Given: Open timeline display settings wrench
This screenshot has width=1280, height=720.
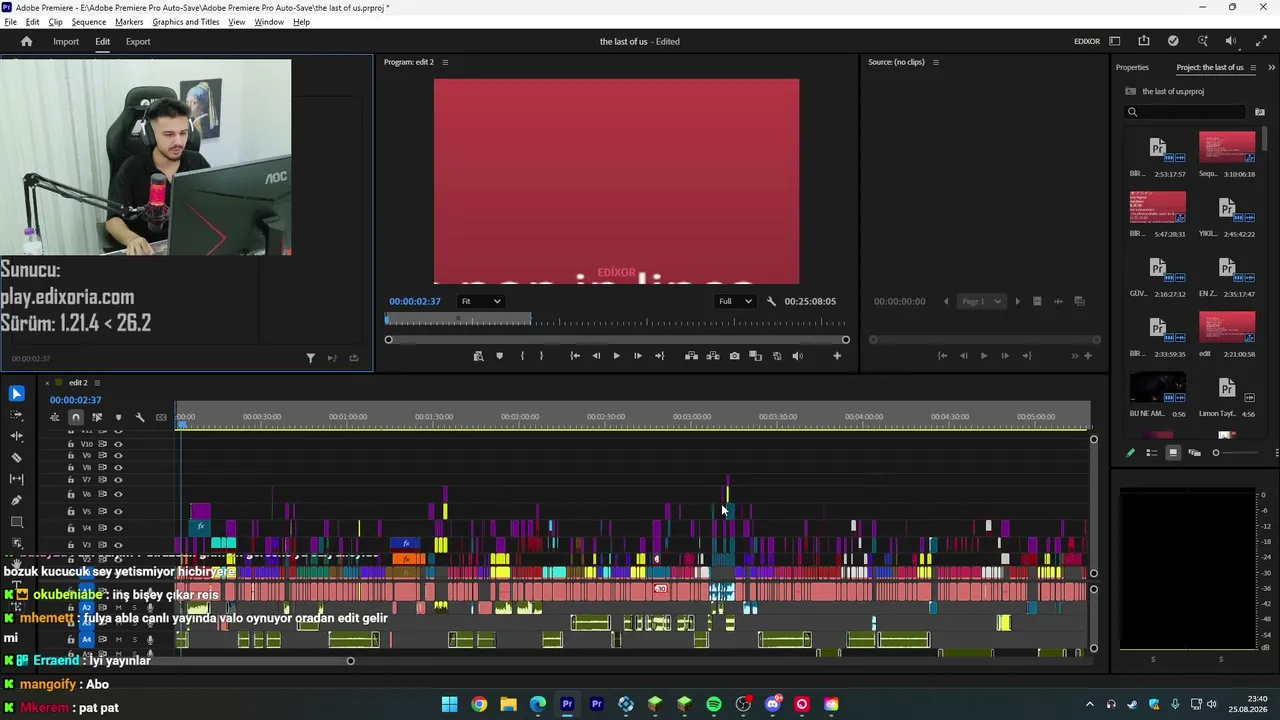Looking at the screenshot, I should click(140, 417).
